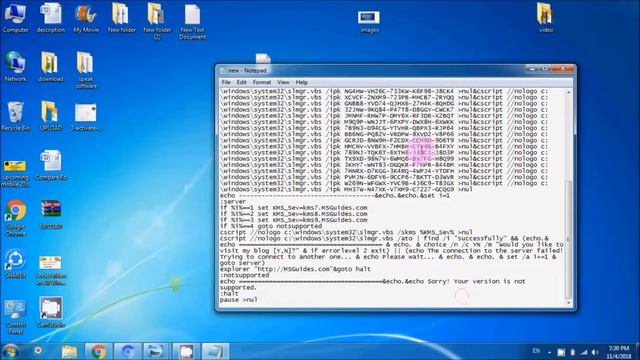640x360 pixels.
Task: Select the download folder icon
Action: coord(51,67)
